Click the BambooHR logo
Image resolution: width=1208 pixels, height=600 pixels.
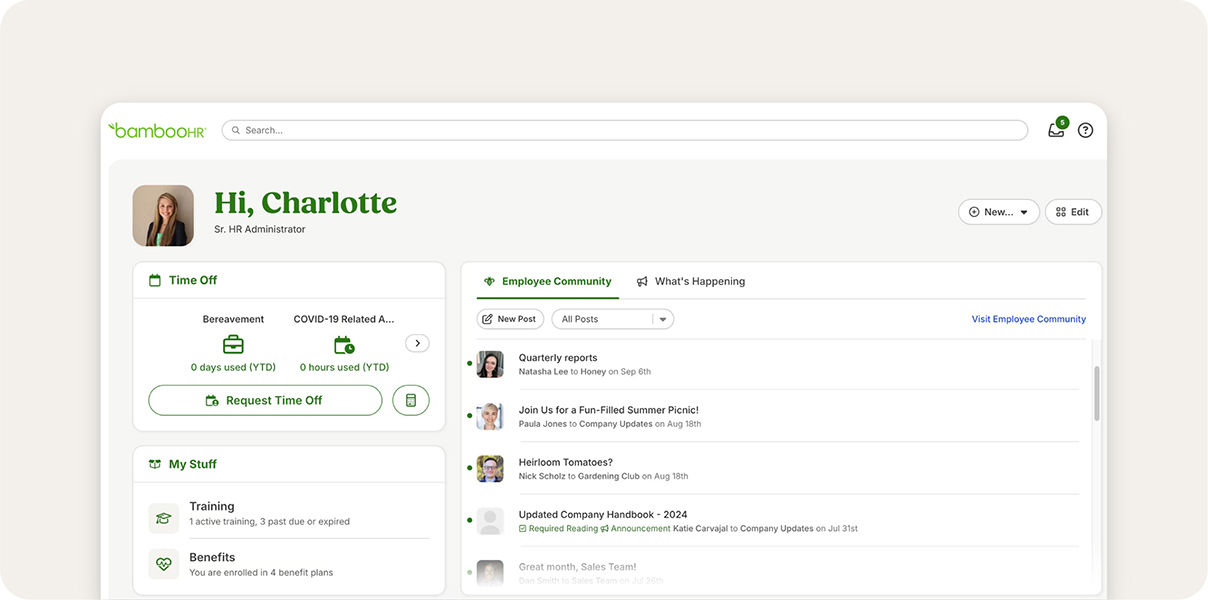click(157, 130)
